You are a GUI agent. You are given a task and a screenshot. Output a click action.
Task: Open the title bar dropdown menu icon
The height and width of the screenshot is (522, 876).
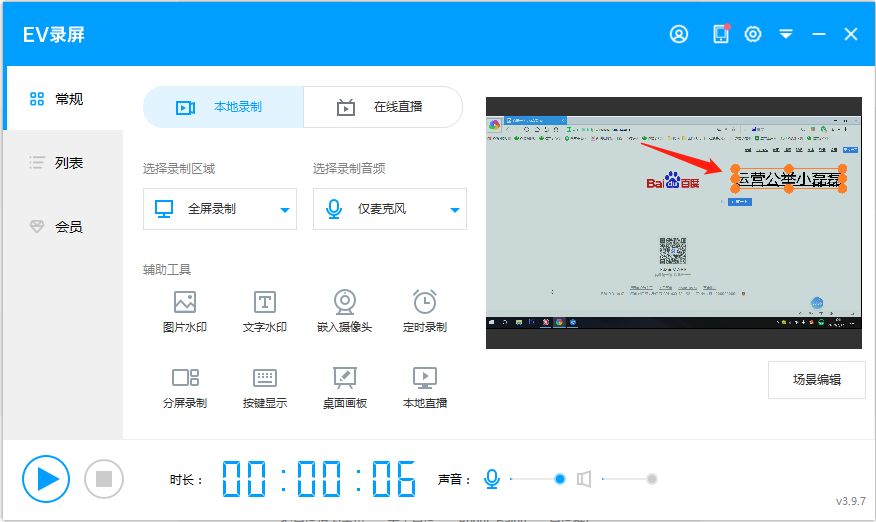785,34
